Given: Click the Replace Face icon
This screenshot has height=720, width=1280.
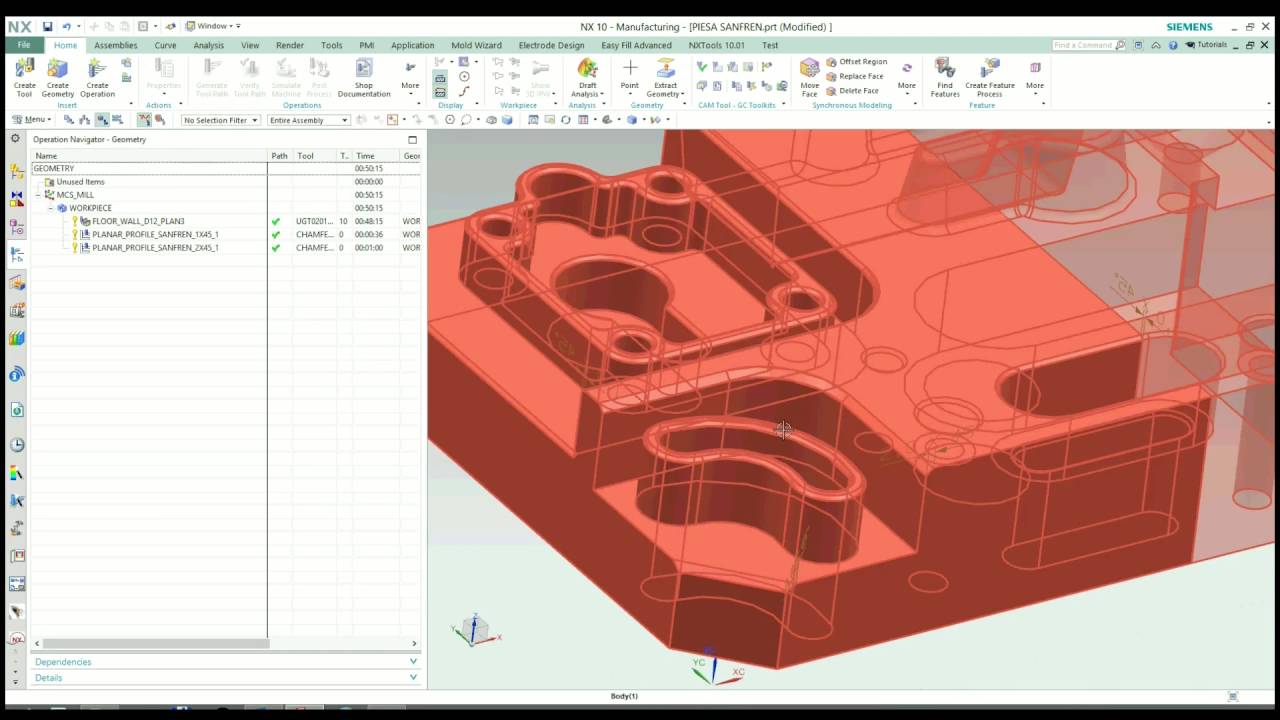Looking at the screenshot, I should [832, 76].
